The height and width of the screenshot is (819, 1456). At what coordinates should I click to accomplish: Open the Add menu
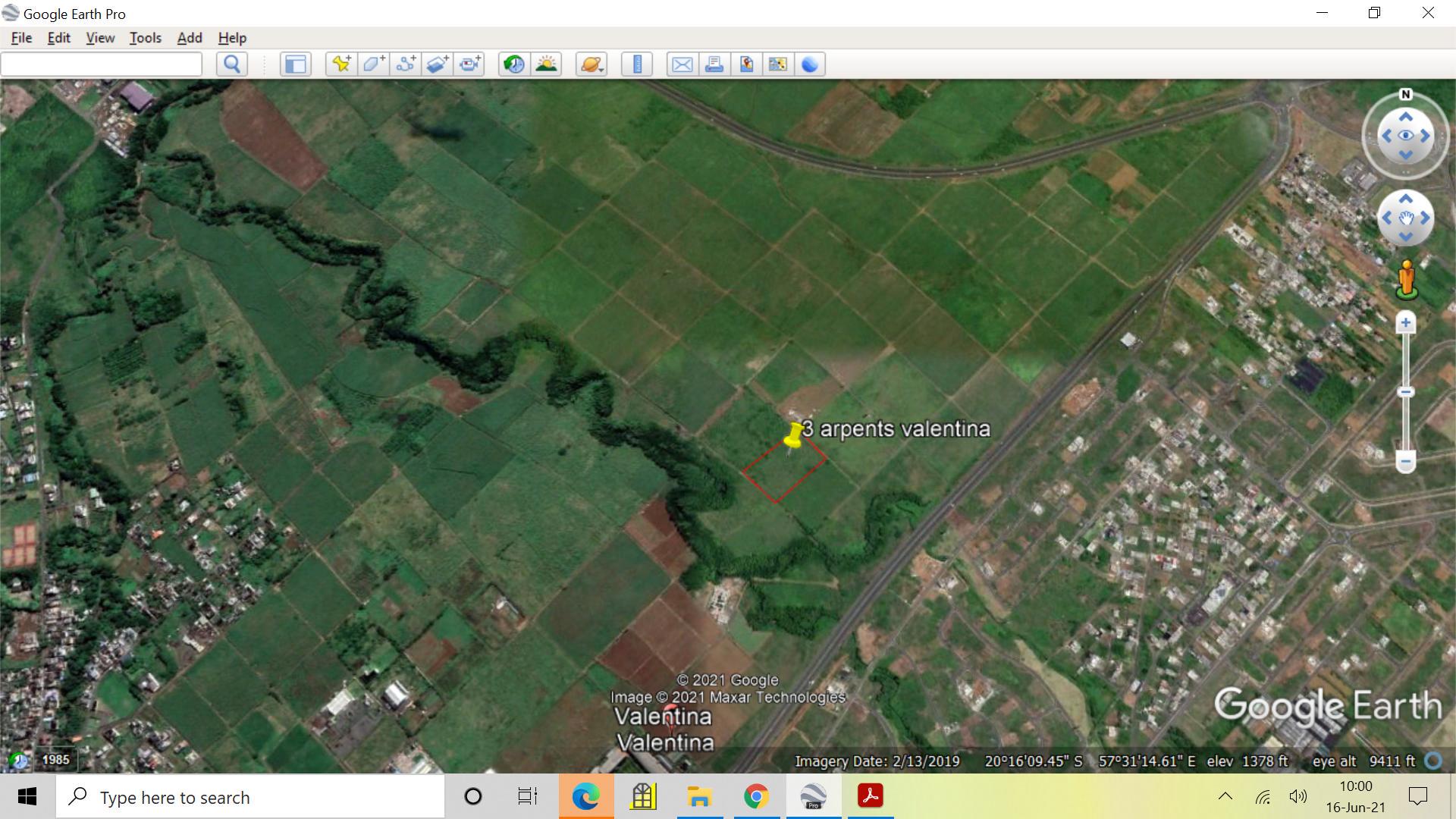tap(190, 38)
